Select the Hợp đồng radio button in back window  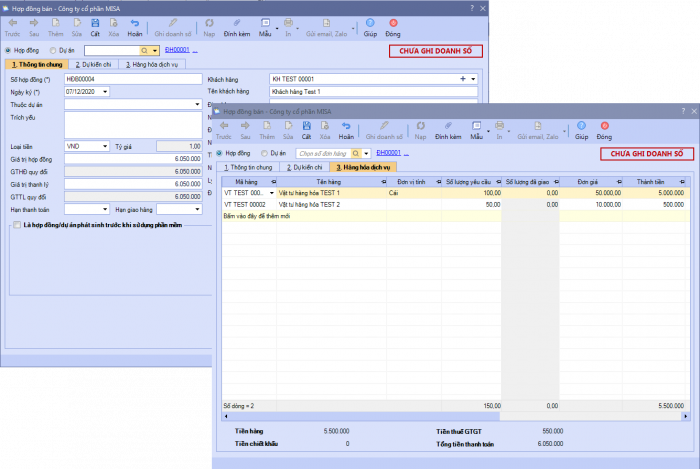[x=9, y=49]
